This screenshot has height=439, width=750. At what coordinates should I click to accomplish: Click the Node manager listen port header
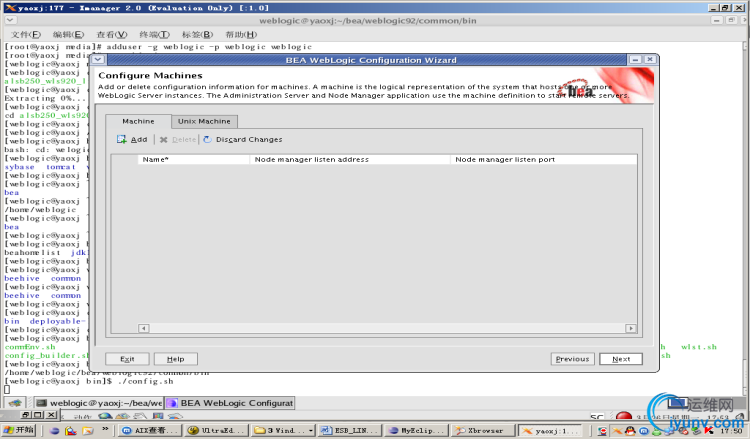543,159
